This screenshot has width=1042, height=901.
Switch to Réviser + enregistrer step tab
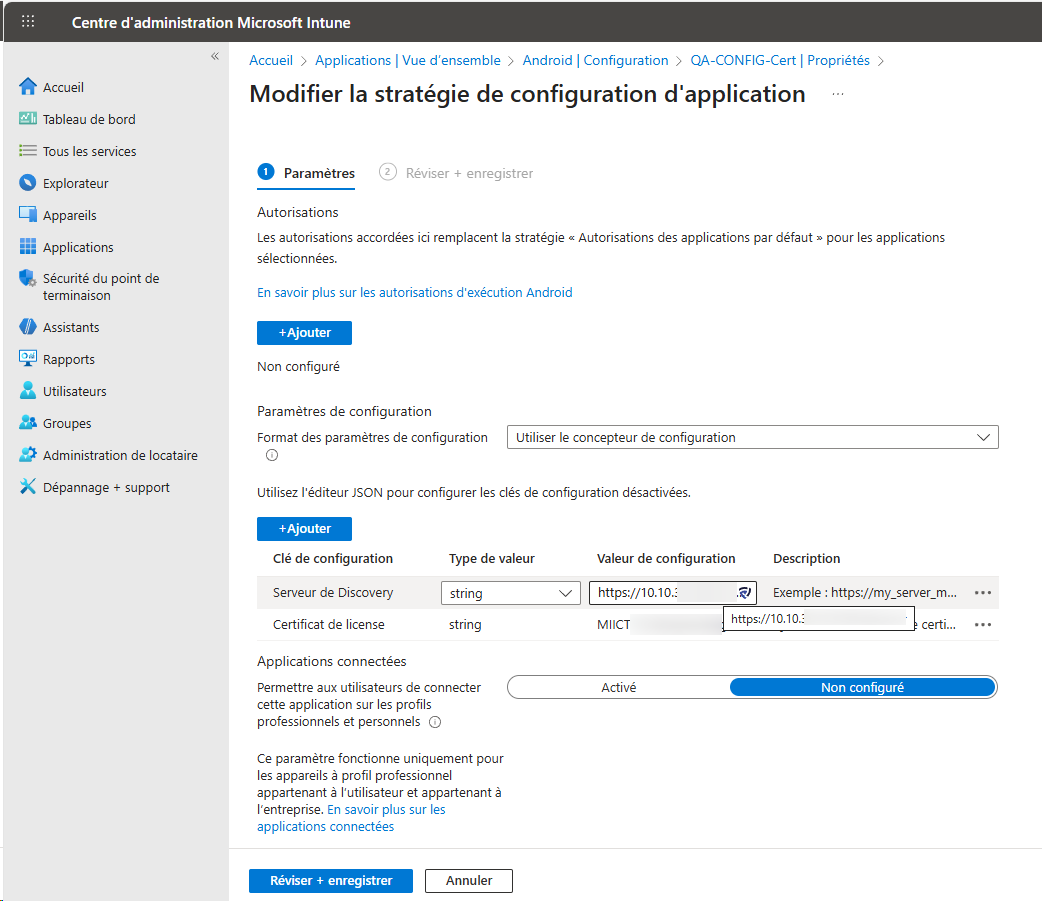click(468, 173)
